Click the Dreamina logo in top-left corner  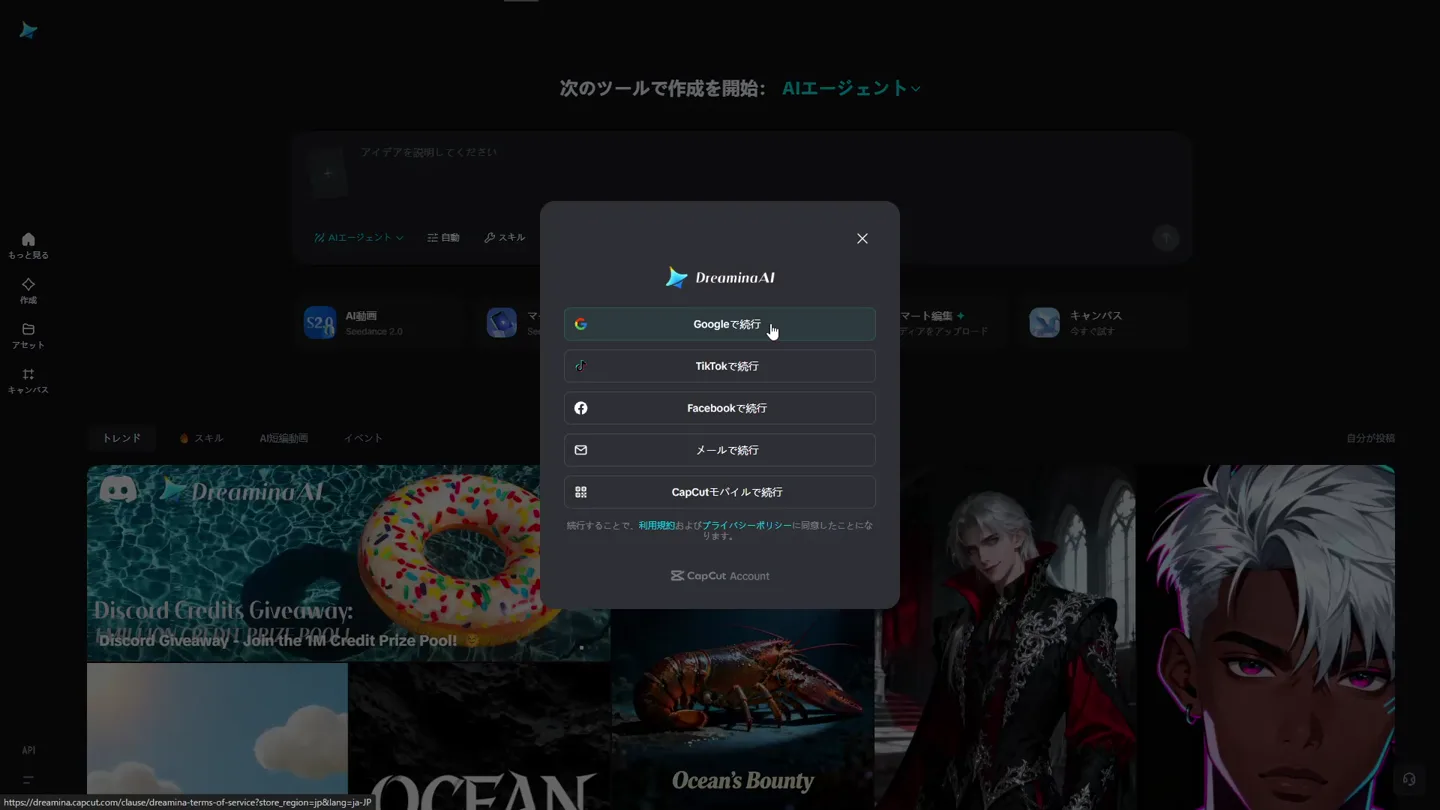coord(28,31)
